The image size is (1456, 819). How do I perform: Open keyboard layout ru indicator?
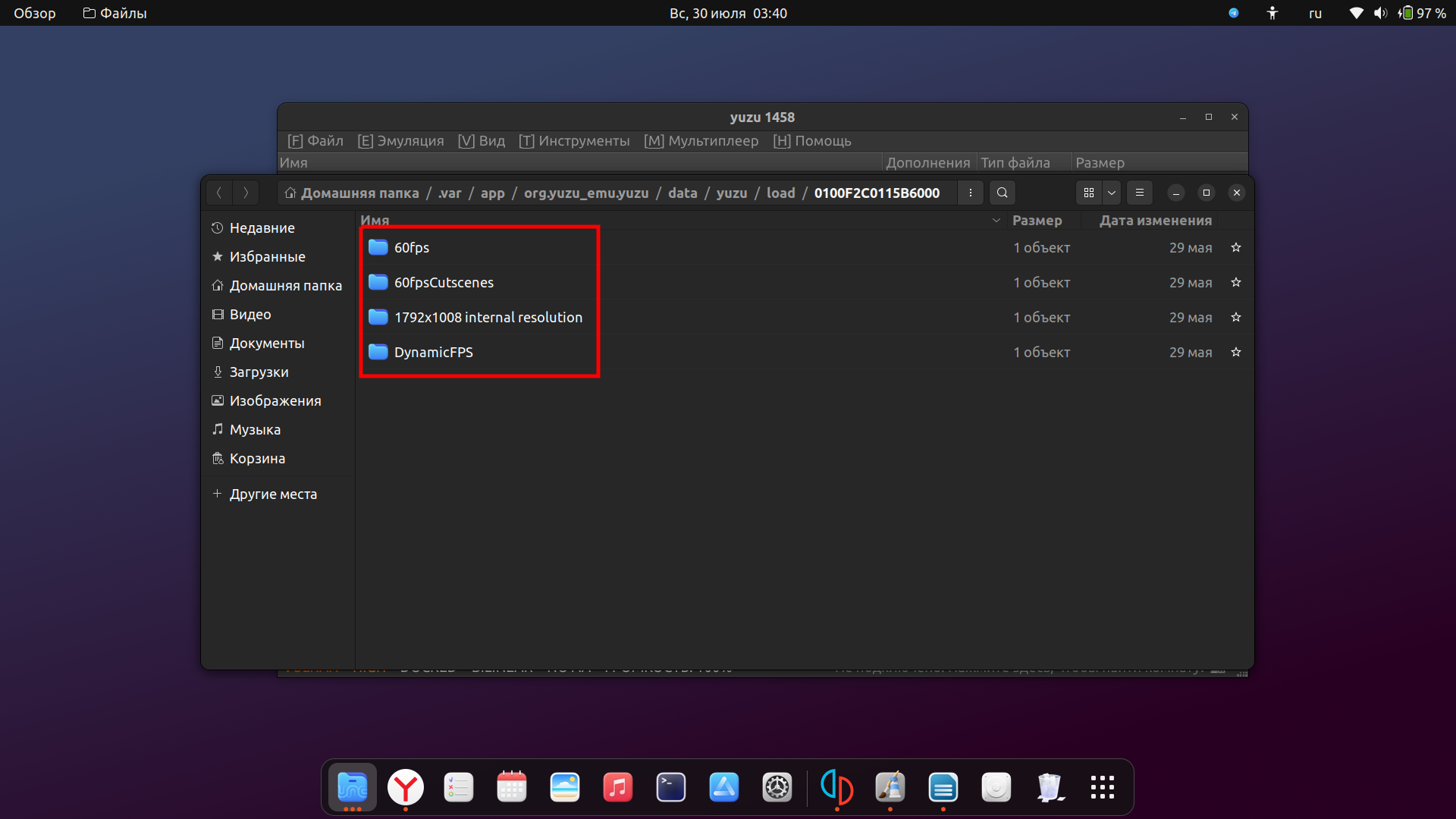(1315, 13)
